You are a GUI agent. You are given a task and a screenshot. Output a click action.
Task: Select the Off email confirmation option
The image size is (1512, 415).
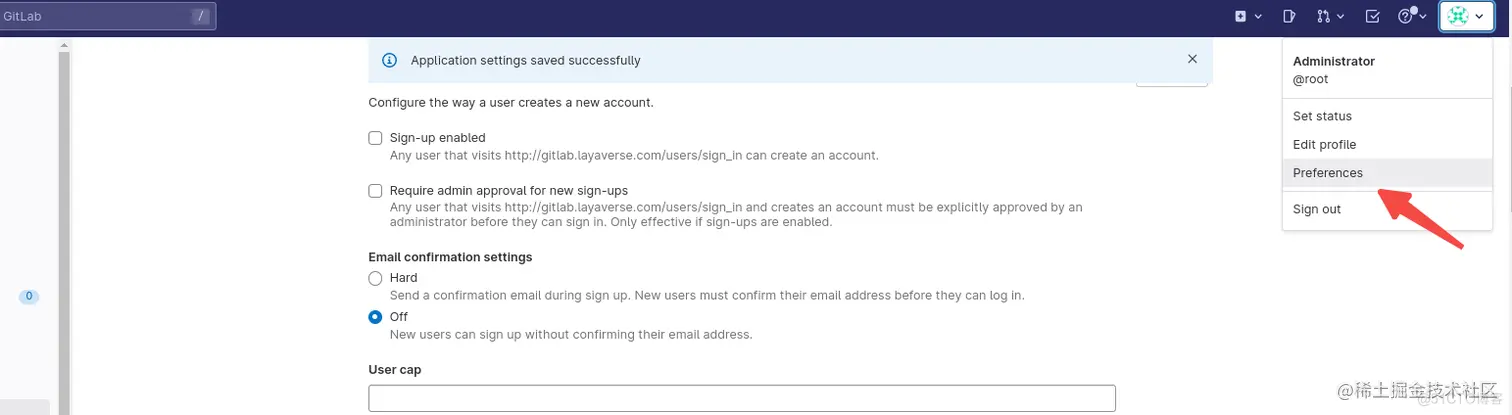[x=376, y=317]
